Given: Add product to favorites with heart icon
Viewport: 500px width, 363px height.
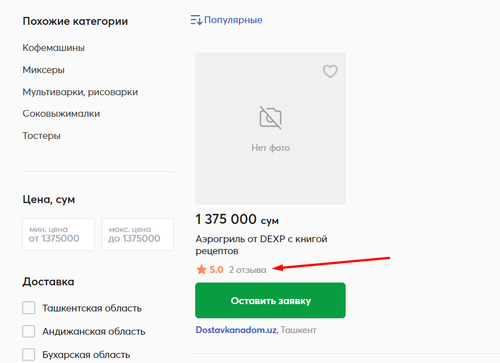Looking at the screenshot, I should click(x=330, y=71).
